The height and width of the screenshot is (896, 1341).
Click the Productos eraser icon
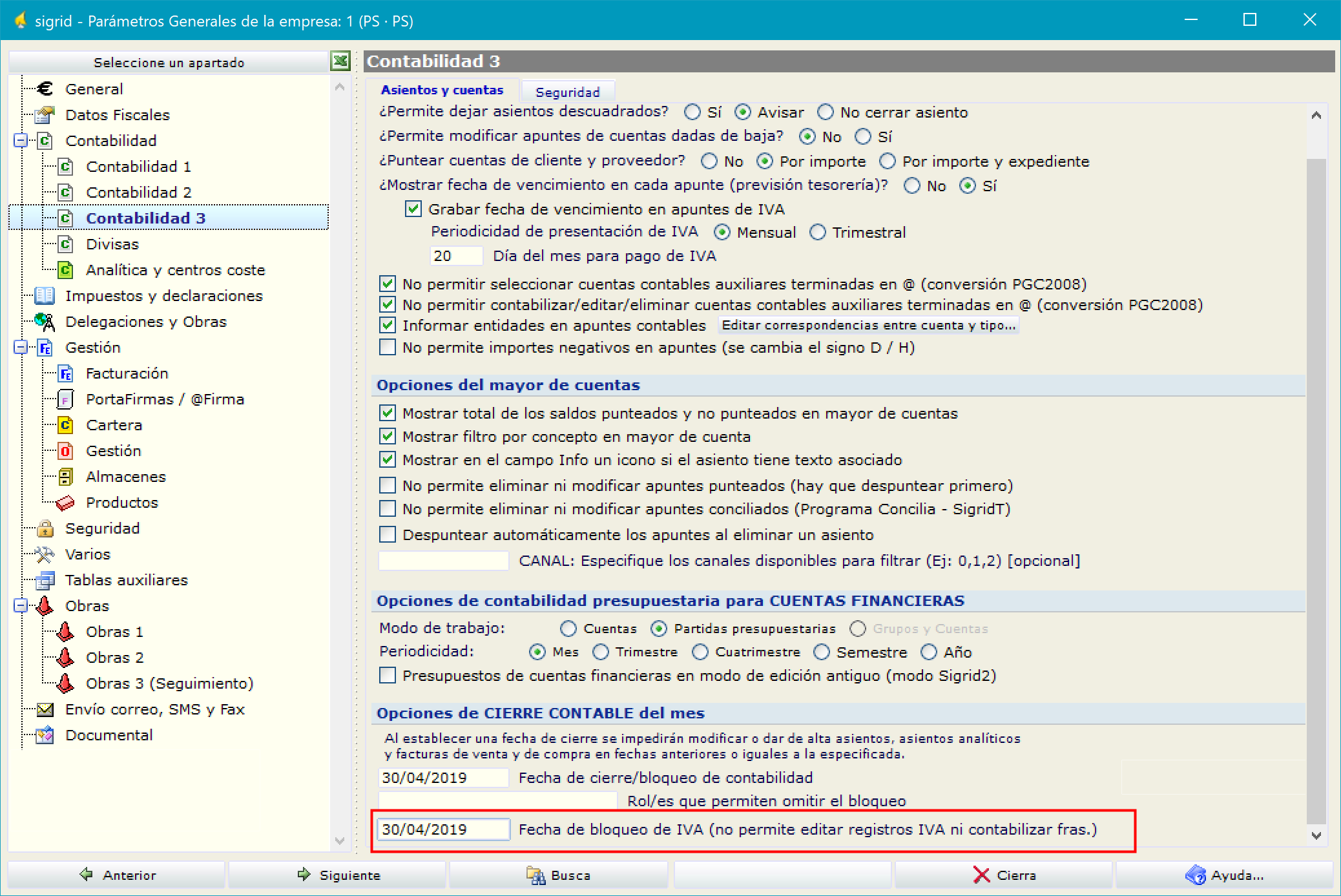[65, 502]
